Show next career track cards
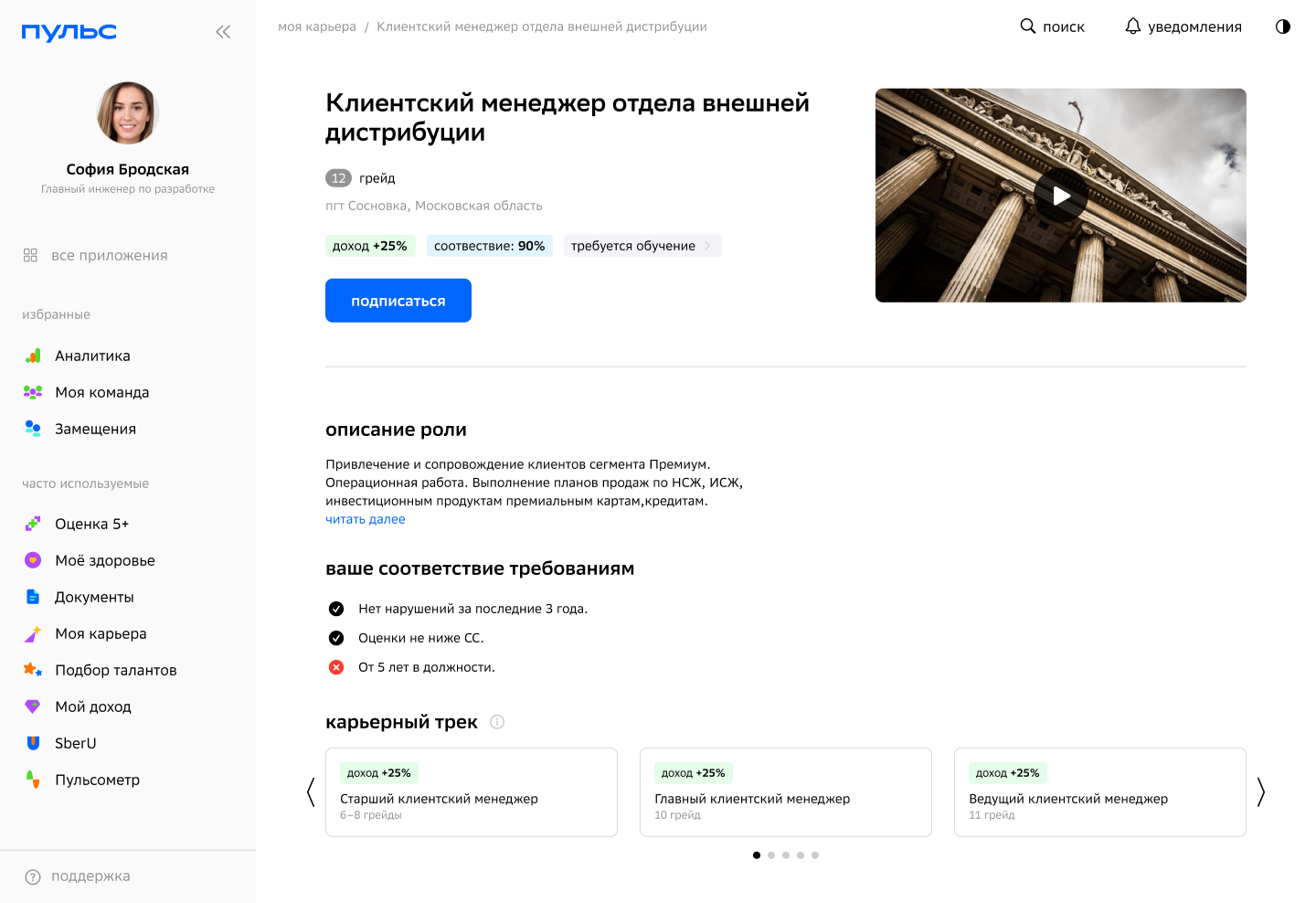This screenshot has width=1316, height=903. [x=1261, y=792]
